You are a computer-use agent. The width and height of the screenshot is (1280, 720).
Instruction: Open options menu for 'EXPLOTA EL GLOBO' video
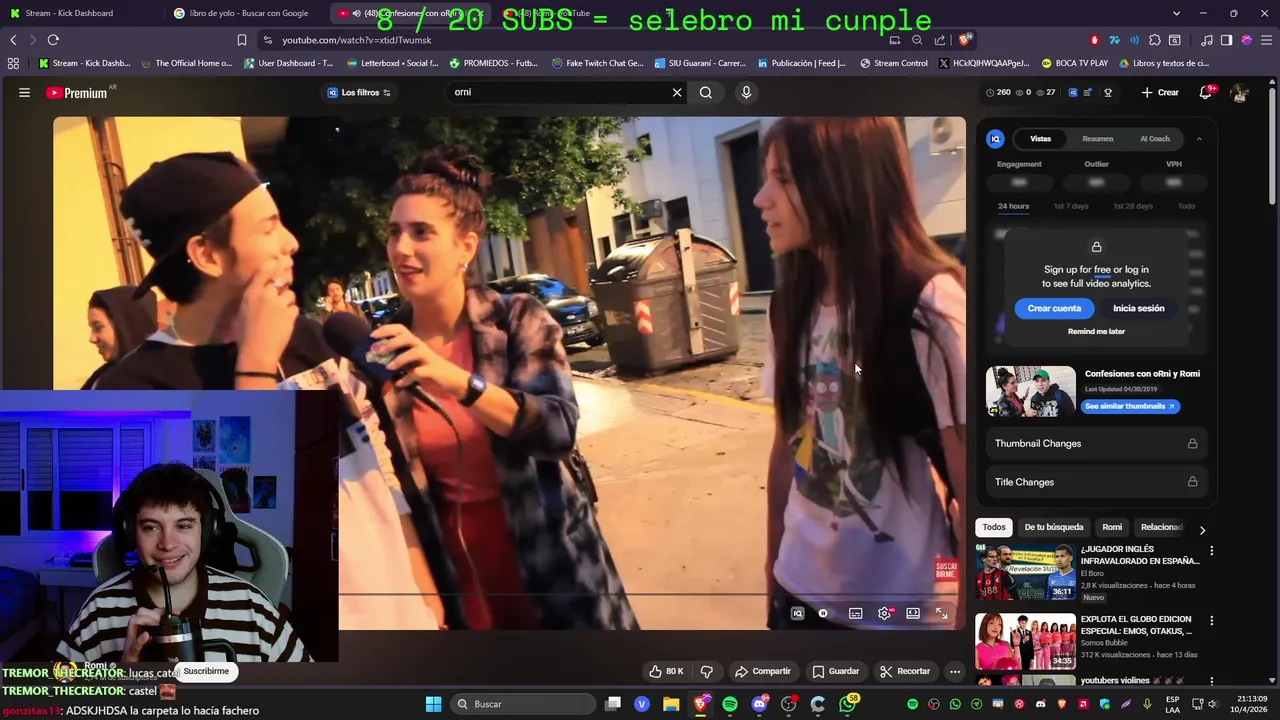coord(1212,620)
